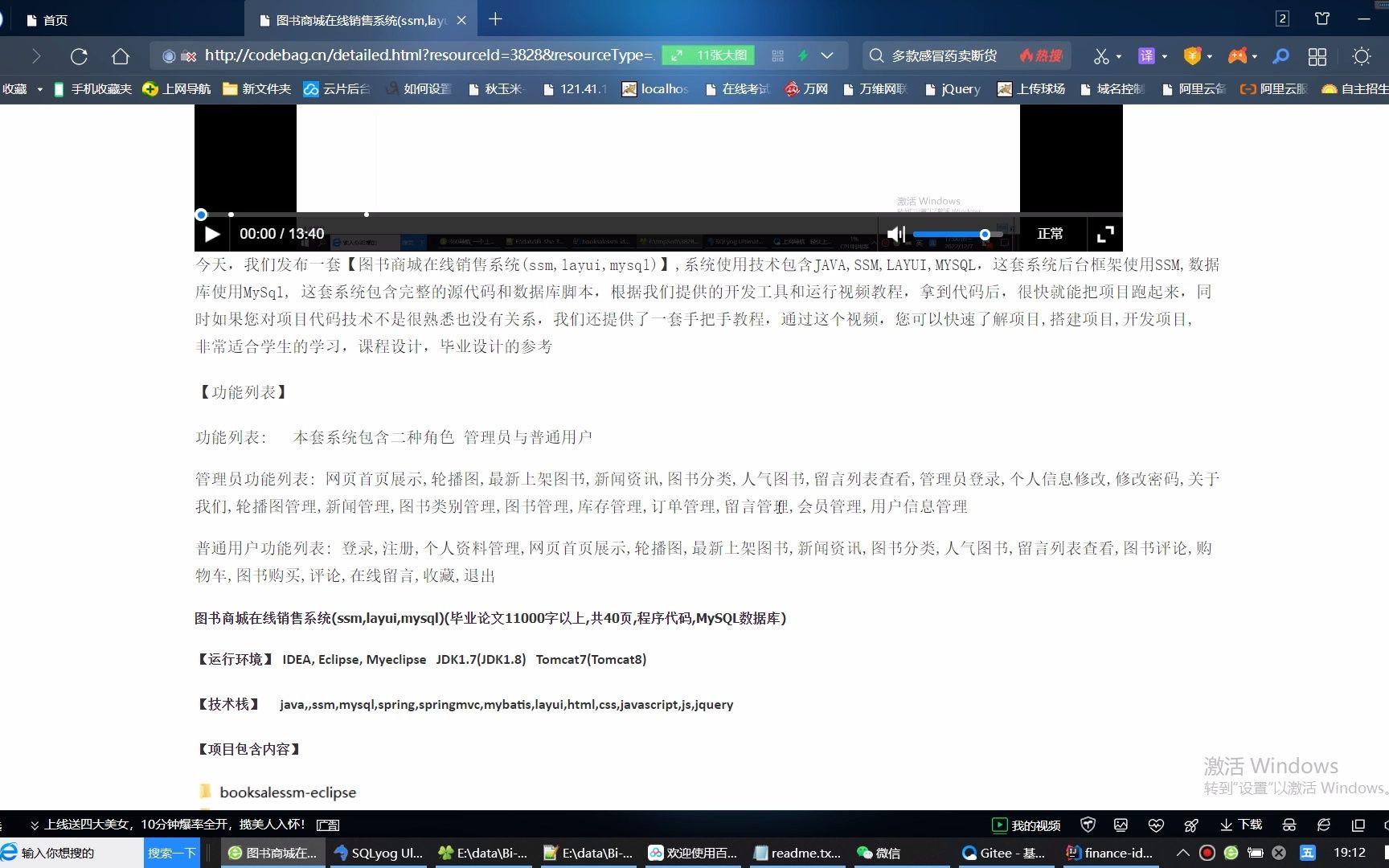
Task: Click the second chapter dot on video timeline
Action: (367, 214)
